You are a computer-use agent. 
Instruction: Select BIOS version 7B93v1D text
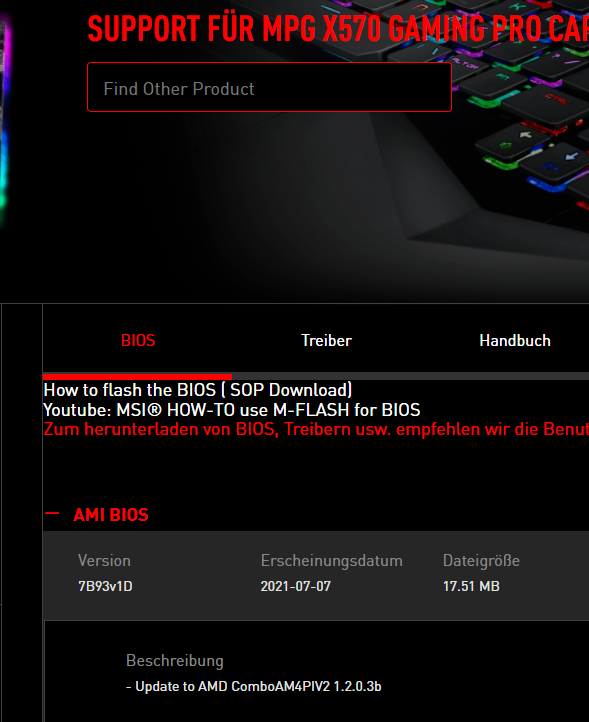pyautogui.click(x=105, y=586)
